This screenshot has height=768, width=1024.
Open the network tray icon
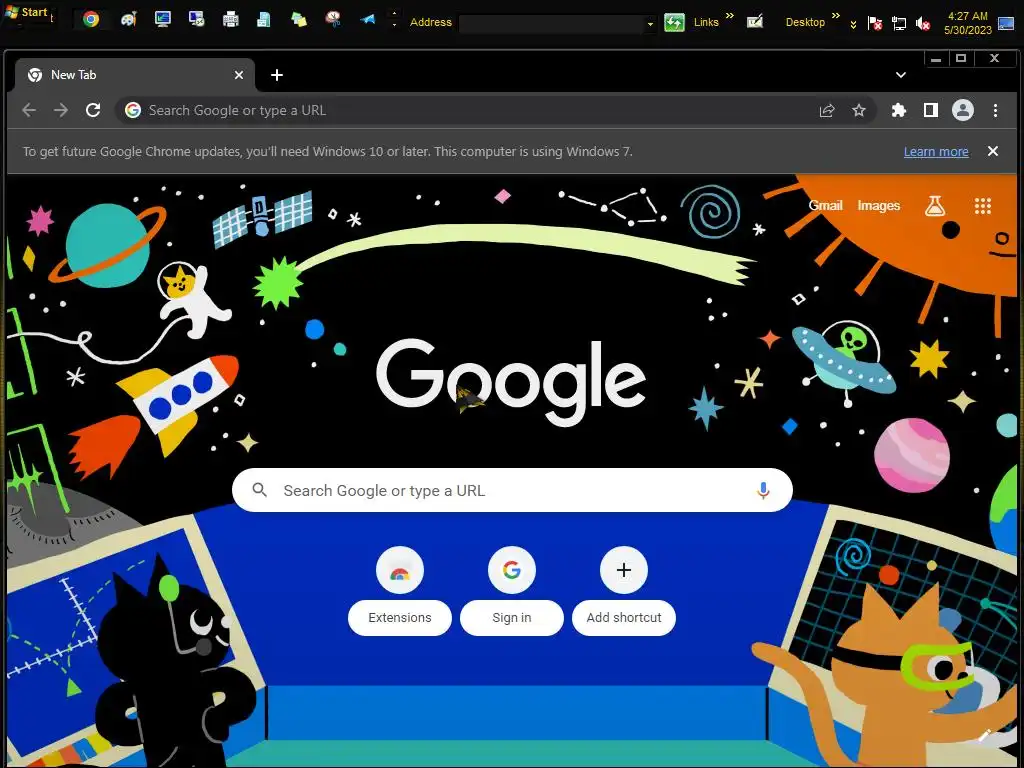(x=899, y=24)
